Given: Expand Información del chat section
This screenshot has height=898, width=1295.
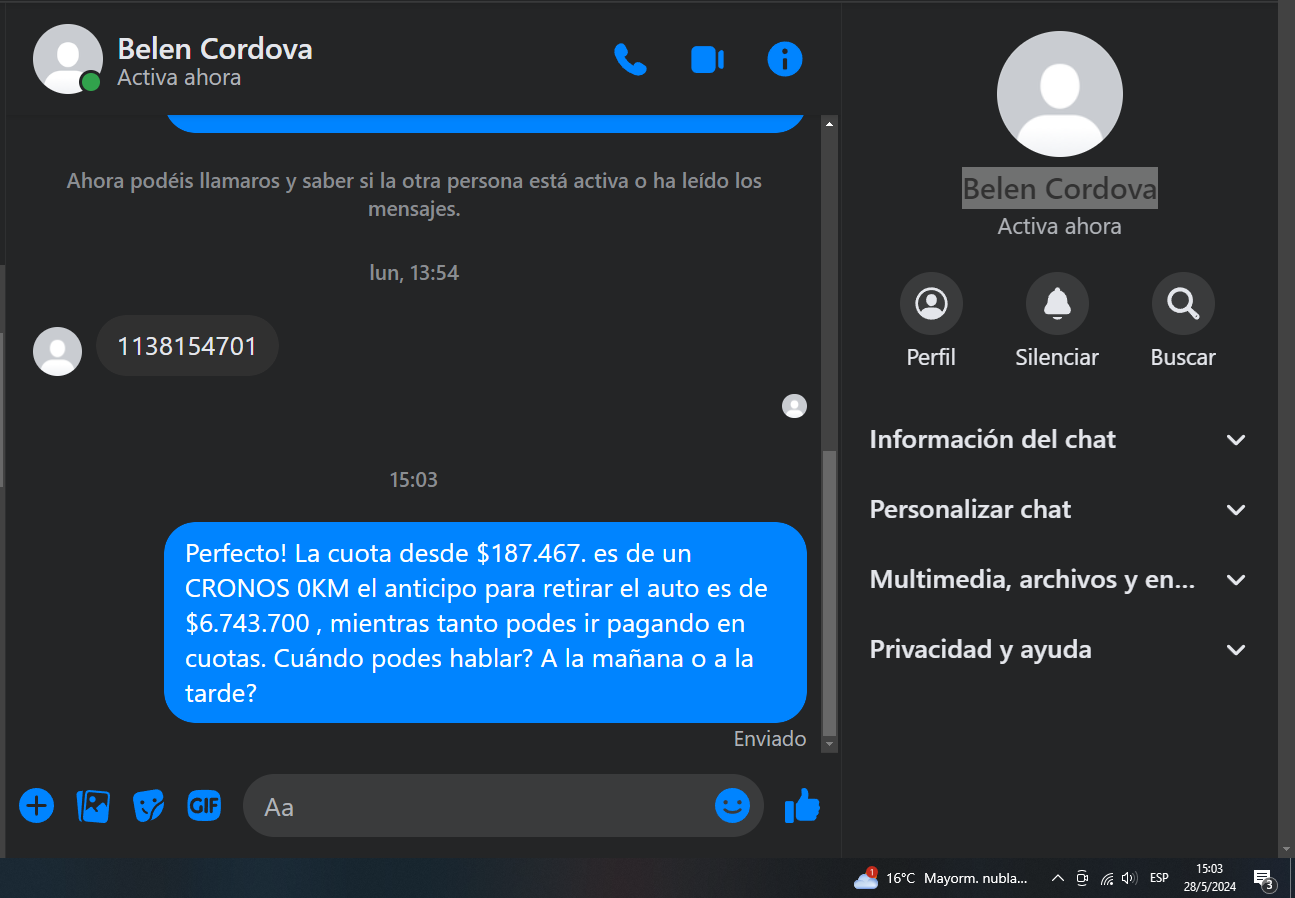Looking at the screenshot, I should (x=1058, y=440).
